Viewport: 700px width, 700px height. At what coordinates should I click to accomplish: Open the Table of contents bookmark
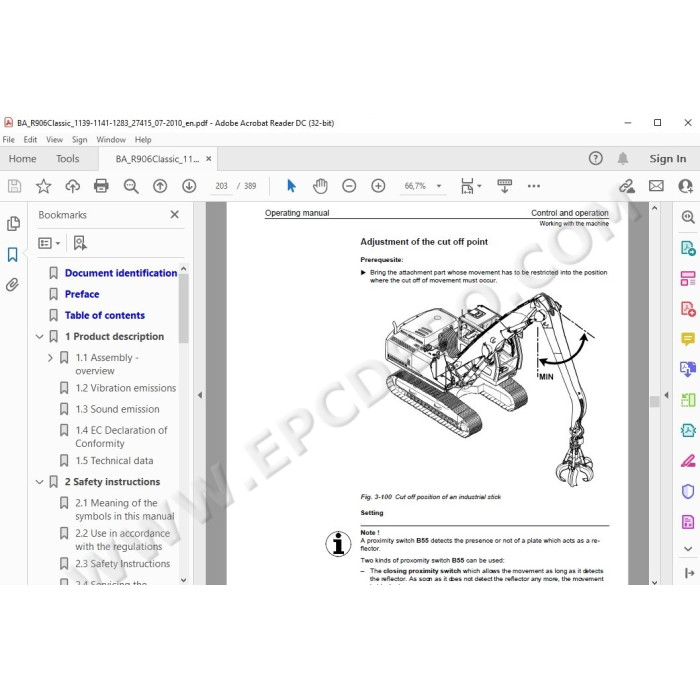pos(104,315)
